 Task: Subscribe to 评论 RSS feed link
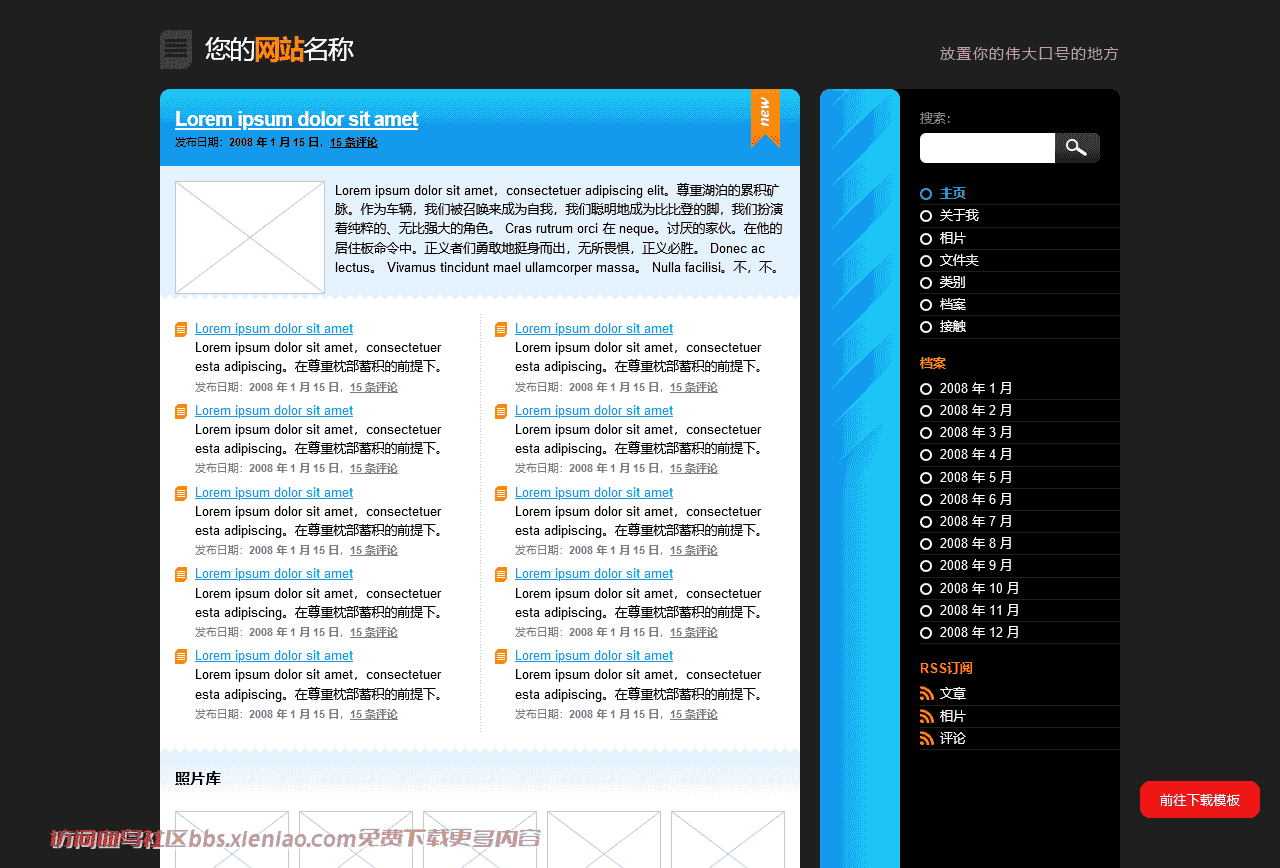click(x=953, y=738)
